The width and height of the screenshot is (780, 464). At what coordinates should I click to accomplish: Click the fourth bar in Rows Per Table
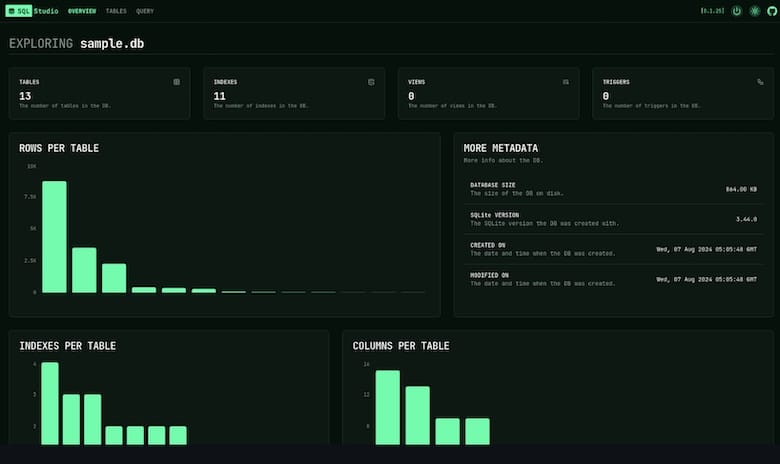click(x=144, y=290)
